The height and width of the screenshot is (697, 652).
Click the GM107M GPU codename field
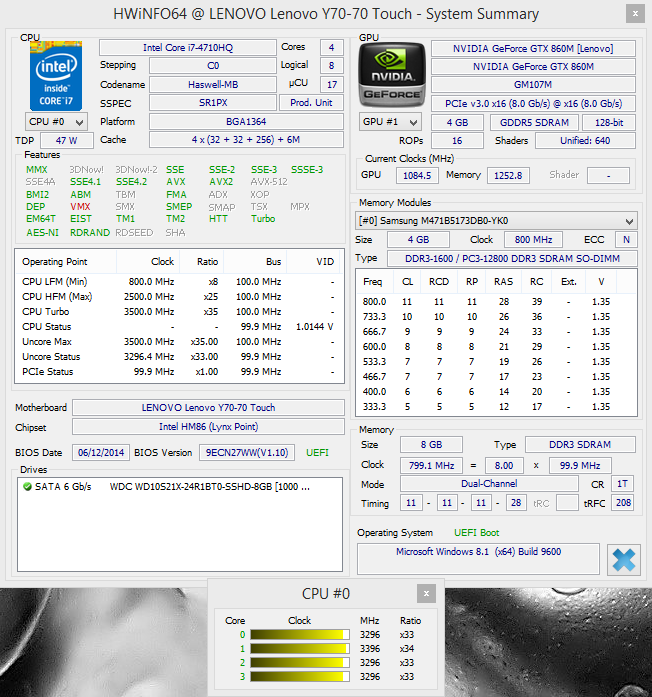pos(533,84)
